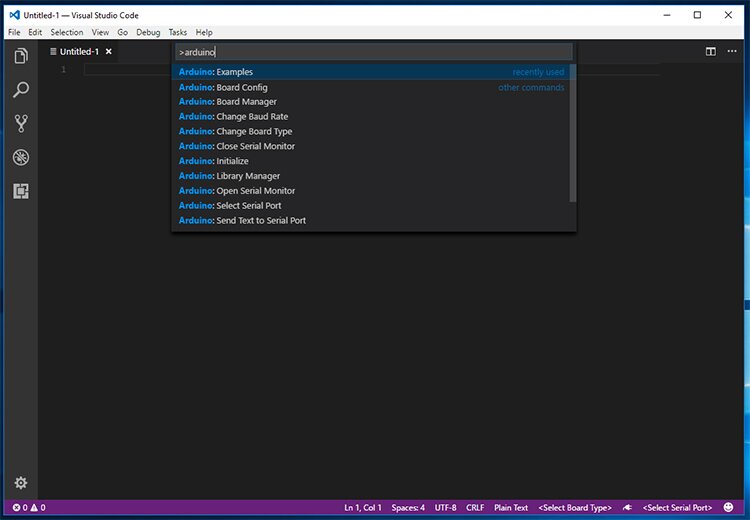750x520 pixels.
Task: Click the command list scrollbar
Action: coord(573,133)
